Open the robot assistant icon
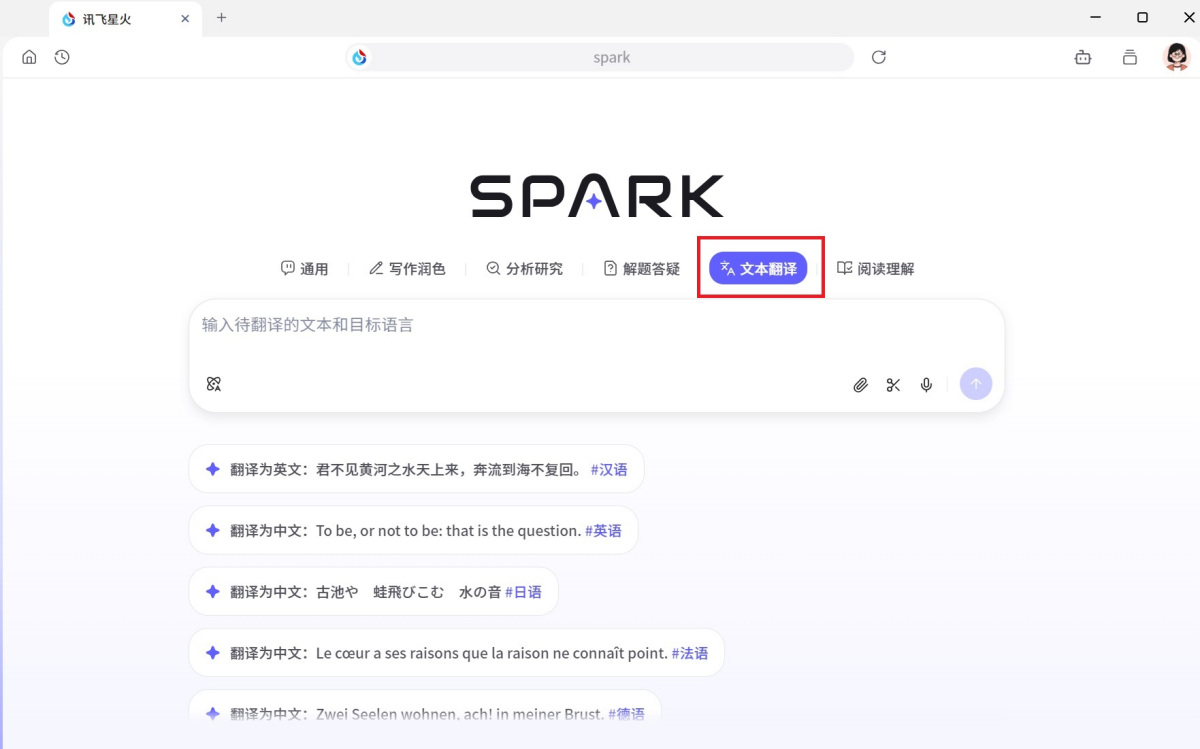This screenshot has width=1200, height=749. click(1083, 57)
